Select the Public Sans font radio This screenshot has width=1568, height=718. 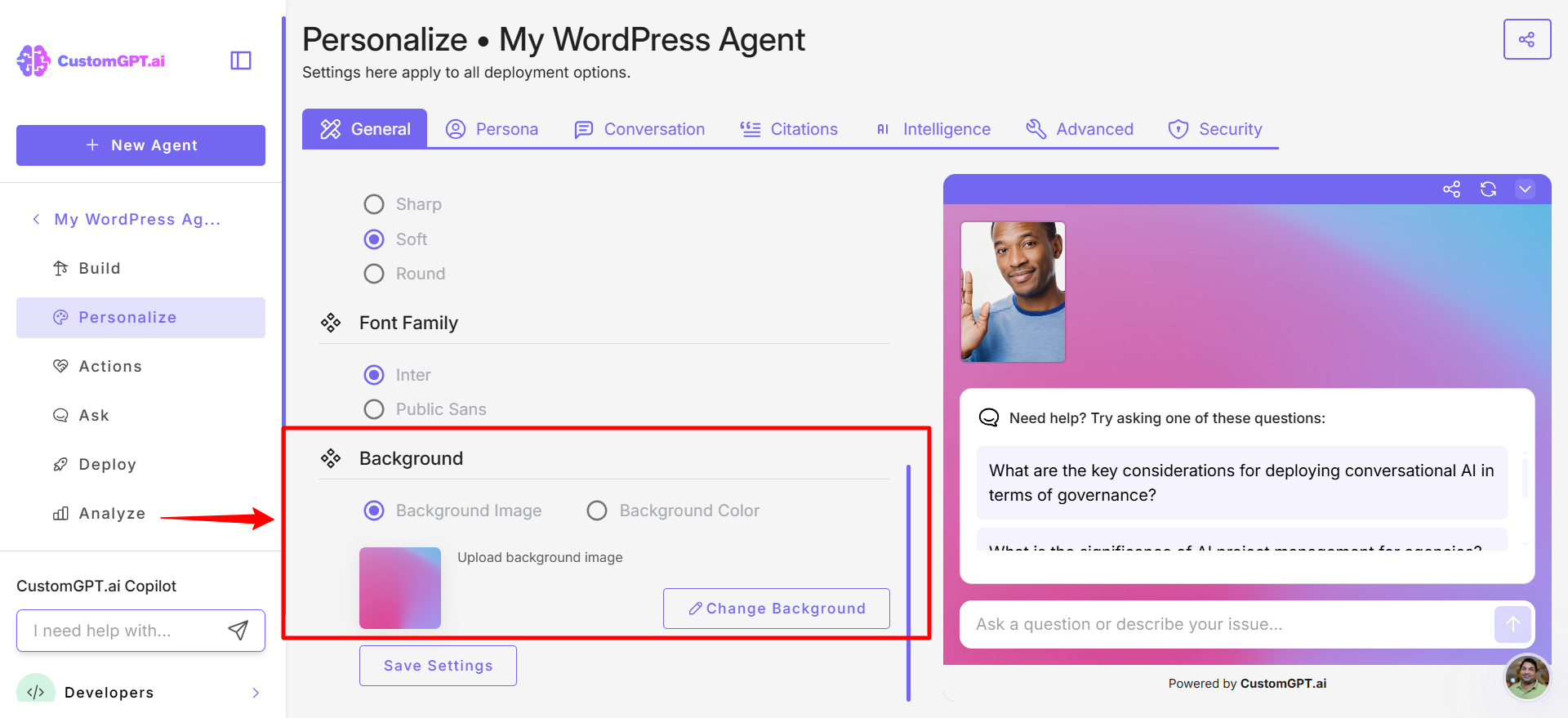point(374,409)
